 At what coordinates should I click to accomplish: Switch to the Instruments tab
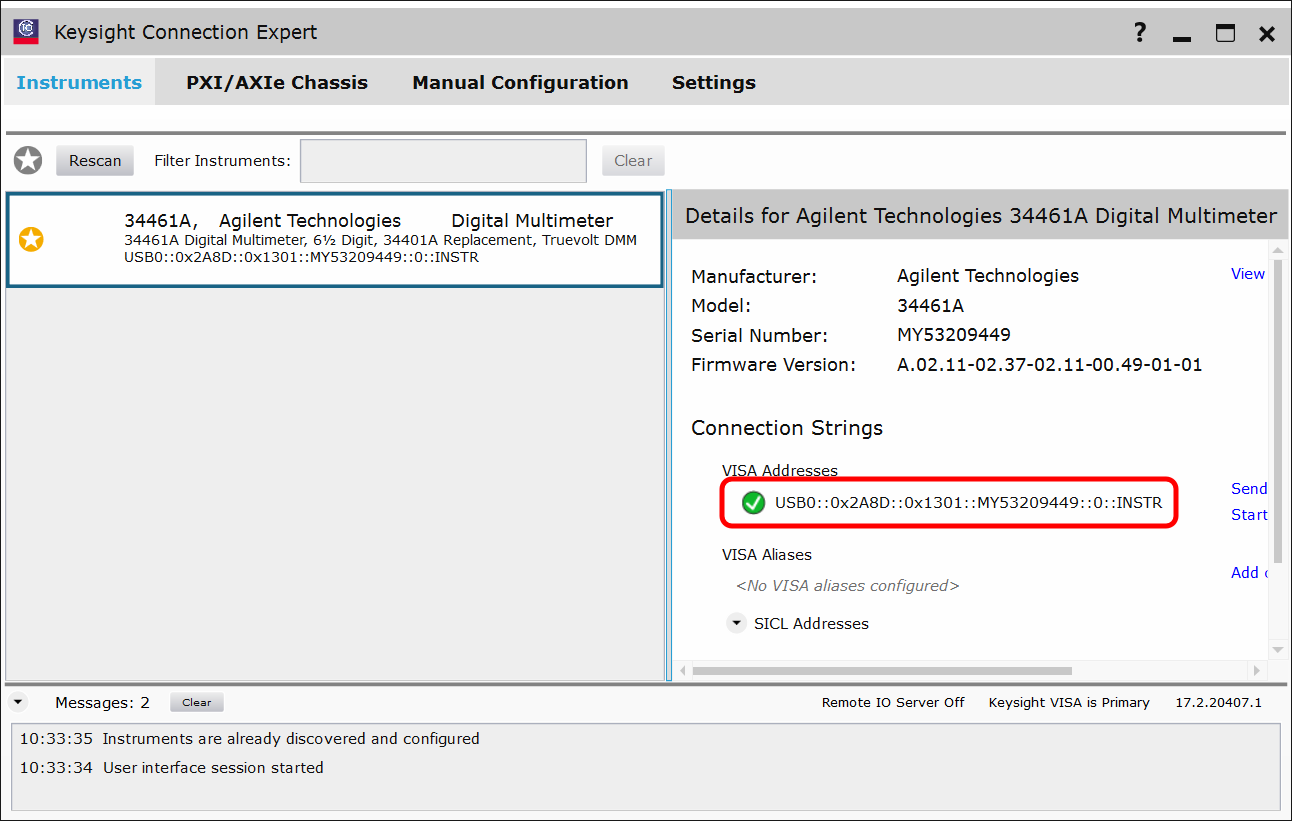80,83
